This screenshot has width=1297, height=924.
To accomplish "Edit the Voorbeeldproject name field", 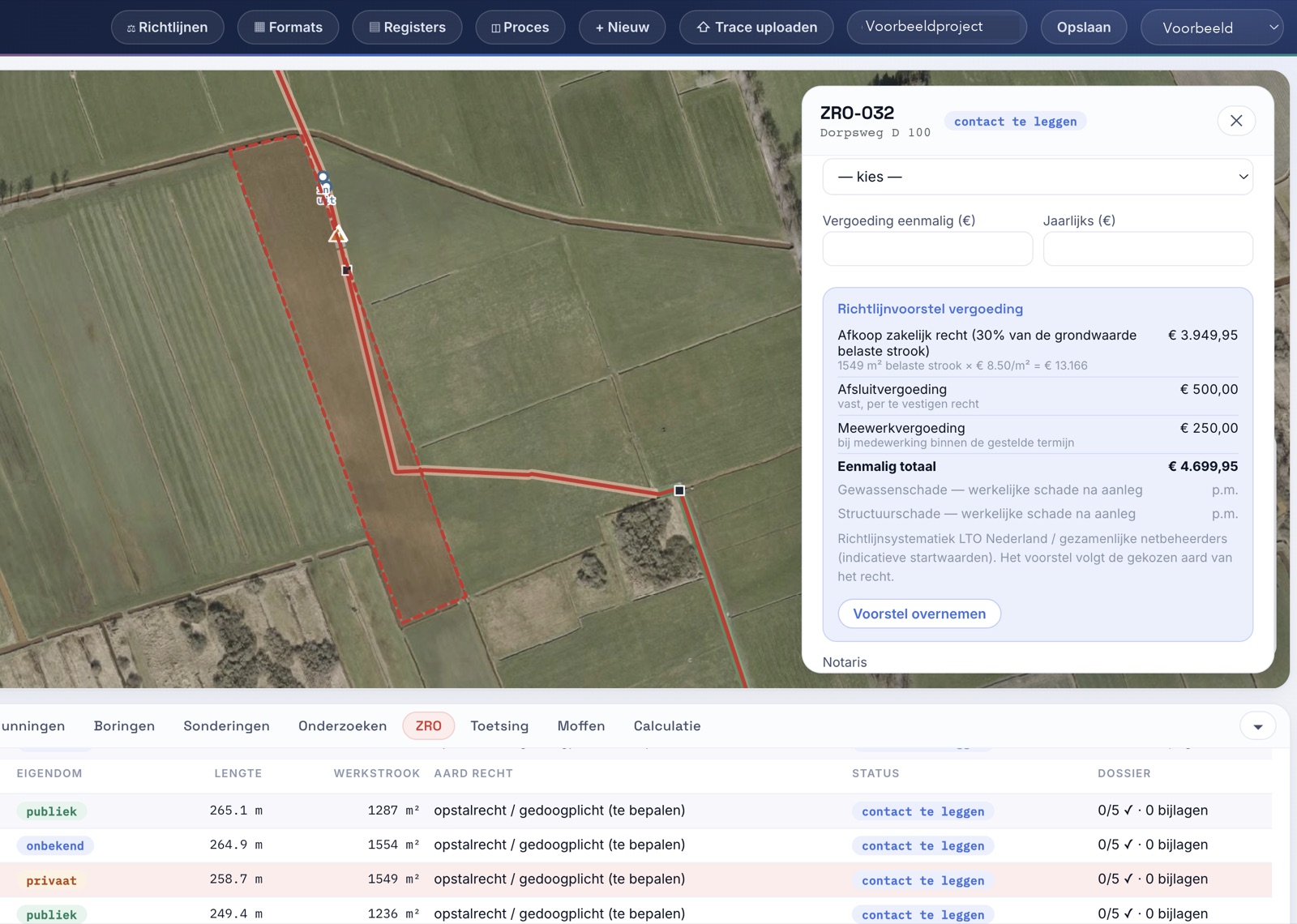I will click(936, 27).
